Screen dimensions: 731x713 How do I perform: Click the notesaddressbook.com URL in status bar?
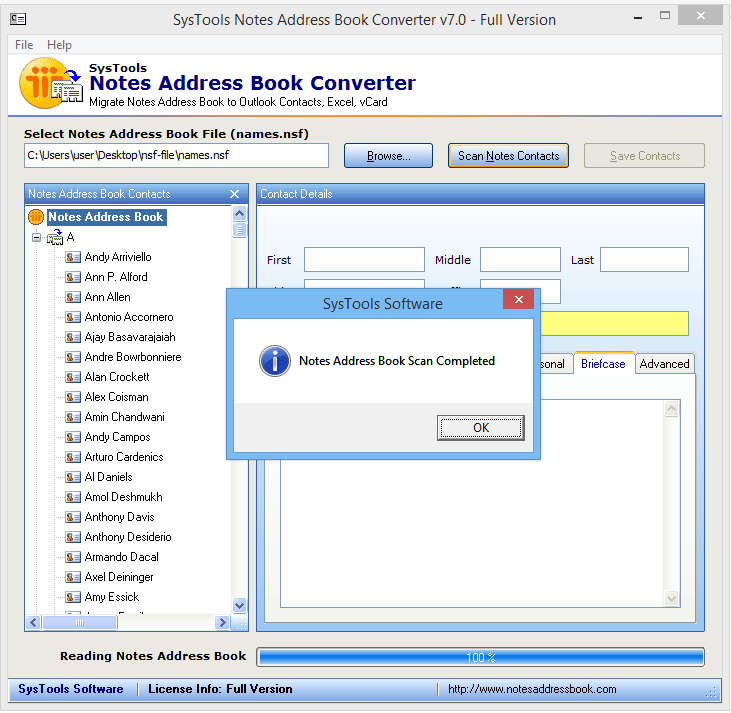(532, 689)
